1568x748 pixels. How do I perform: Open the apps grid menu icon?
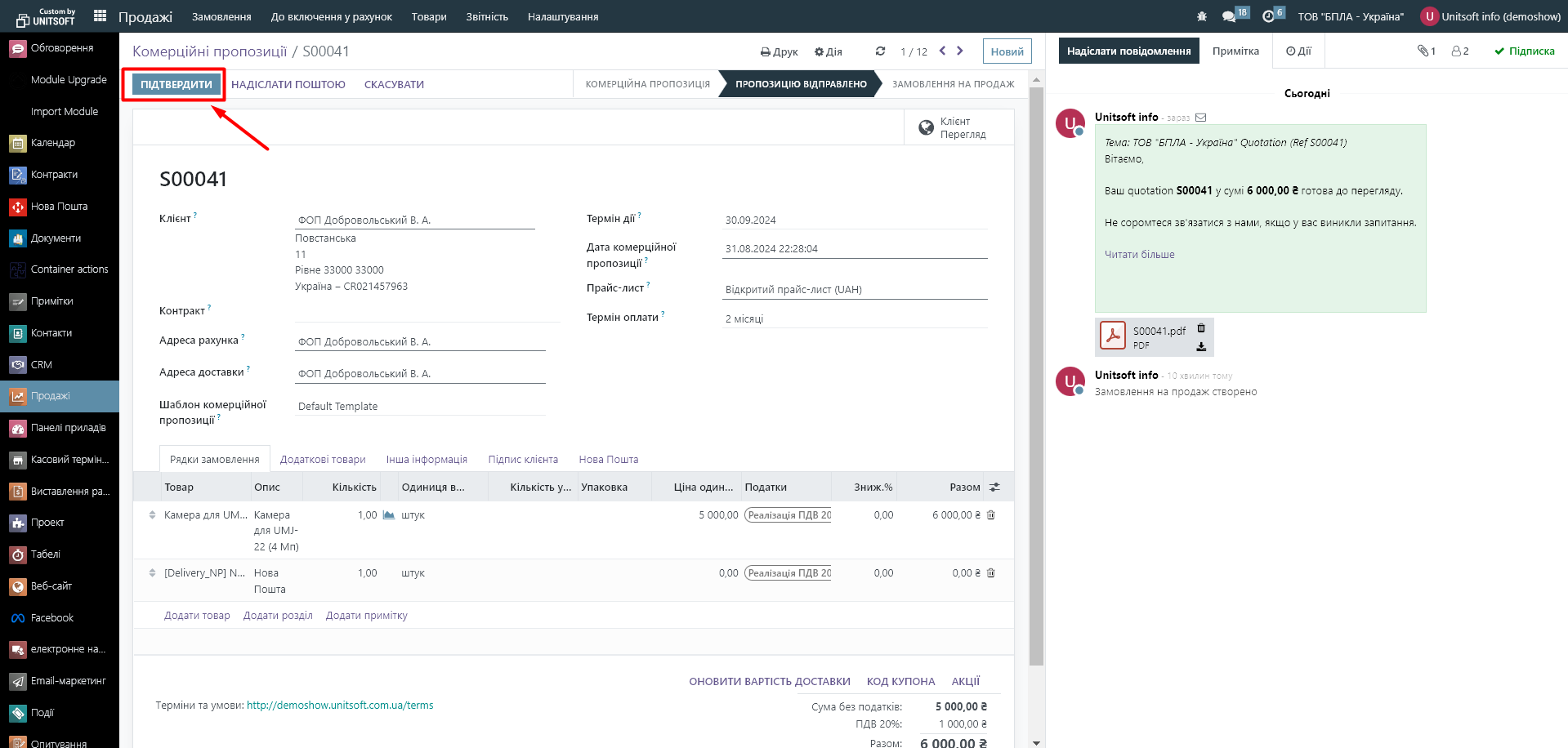(x=100, y=16)
